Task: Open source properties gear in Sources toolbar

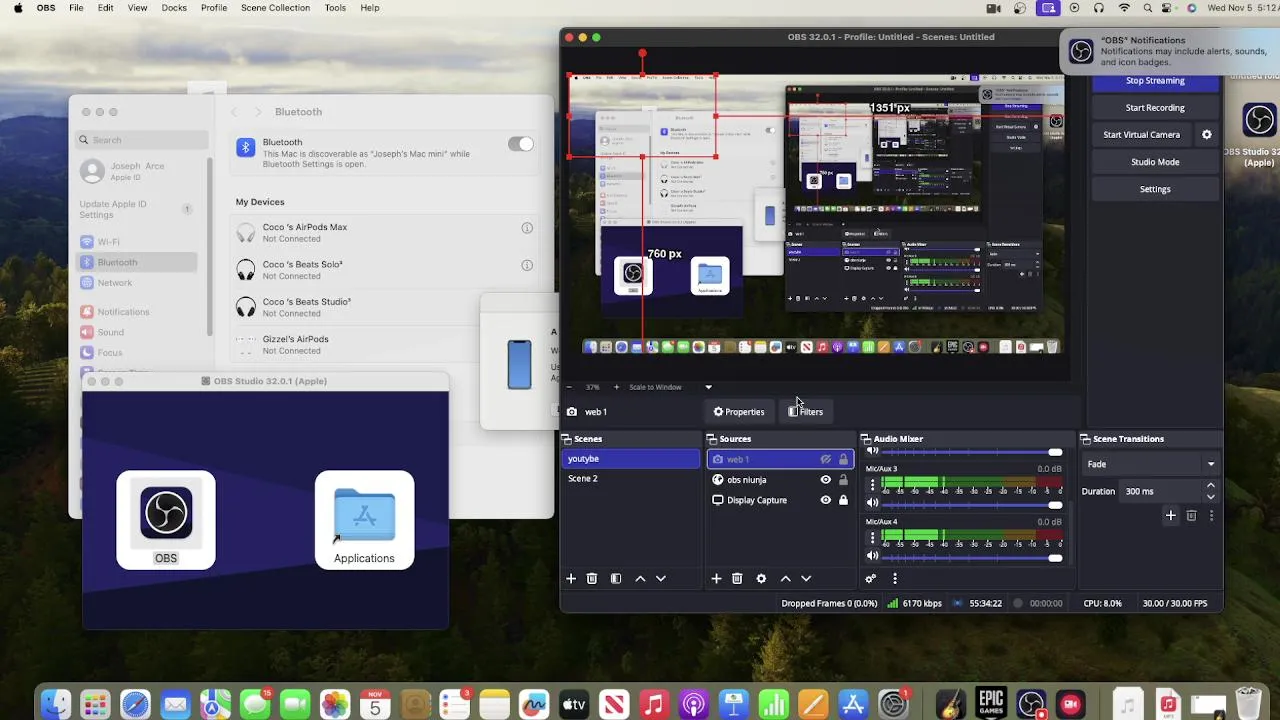Action: click(x=761, y=578)
